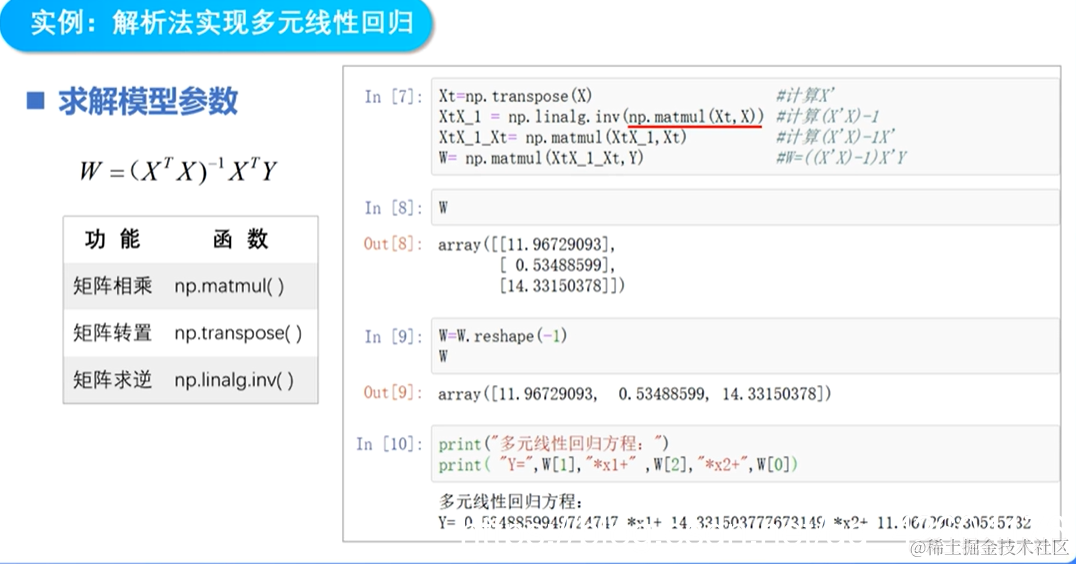Click the table cell 矩阵转置
The image size is (1076, 564).
coord(113,333)
